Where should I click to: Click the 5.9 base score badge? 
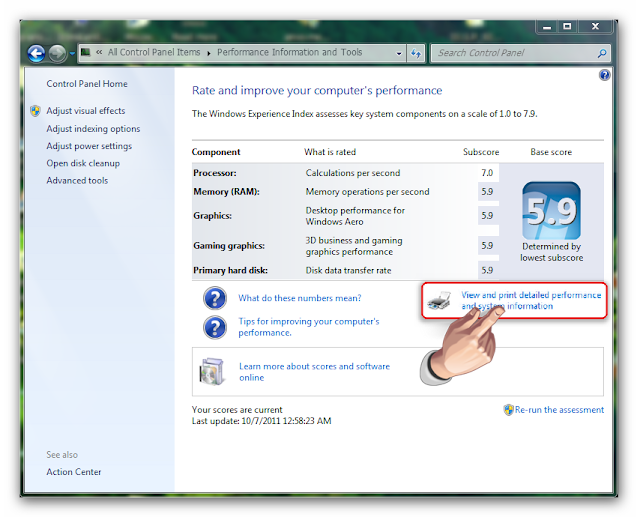(x=551, y=211)
